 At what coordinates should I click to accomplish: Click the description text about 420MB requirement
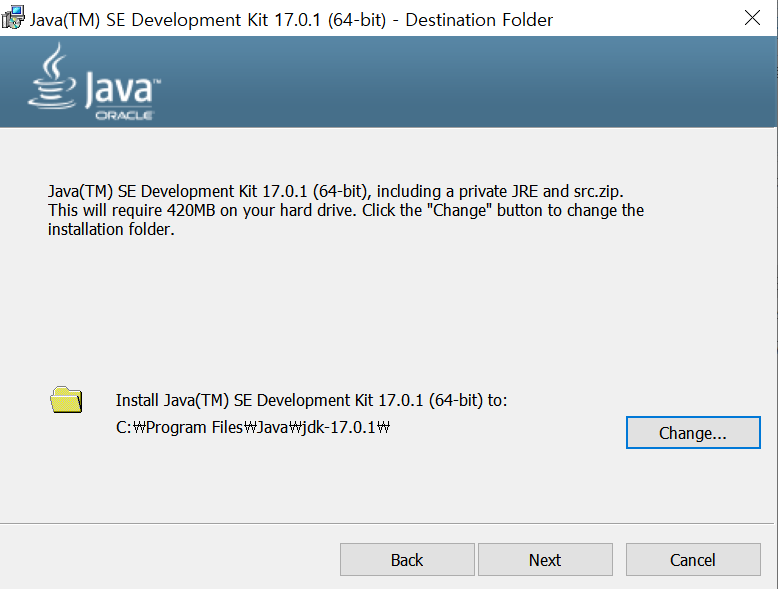click(x=346, y=210)
